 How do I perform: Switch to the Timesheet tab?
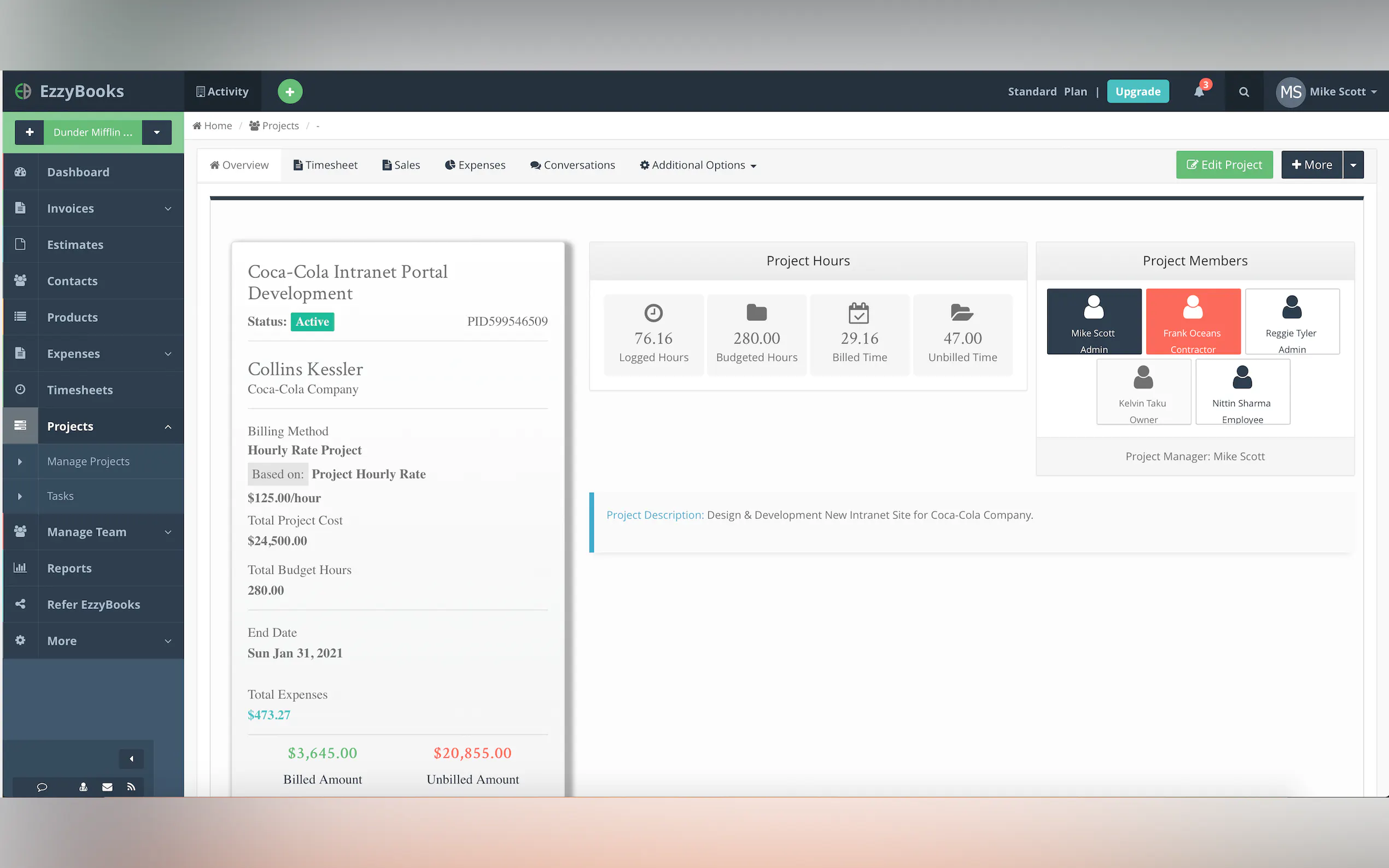coord(325,165)
